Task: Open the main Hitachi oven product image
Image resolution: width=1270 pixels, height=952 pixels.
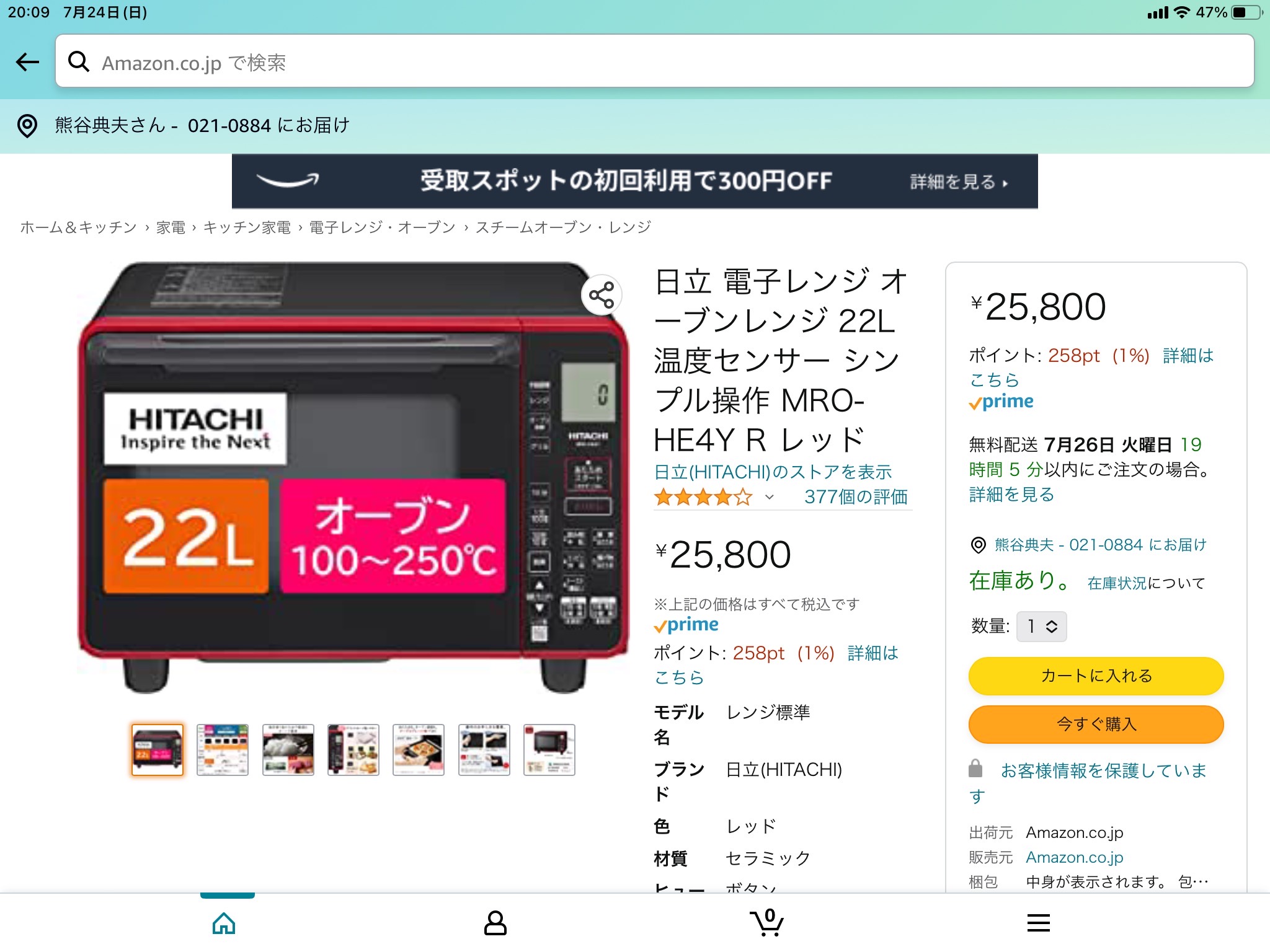Action: (353, 477)
